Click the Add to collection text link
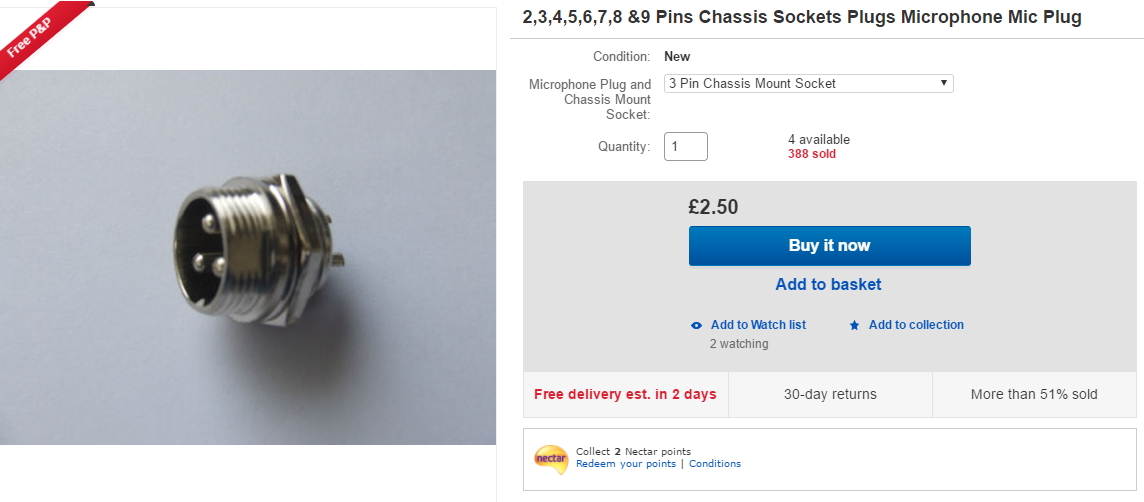Screen dimensions: 1144x502 (916, 325)
